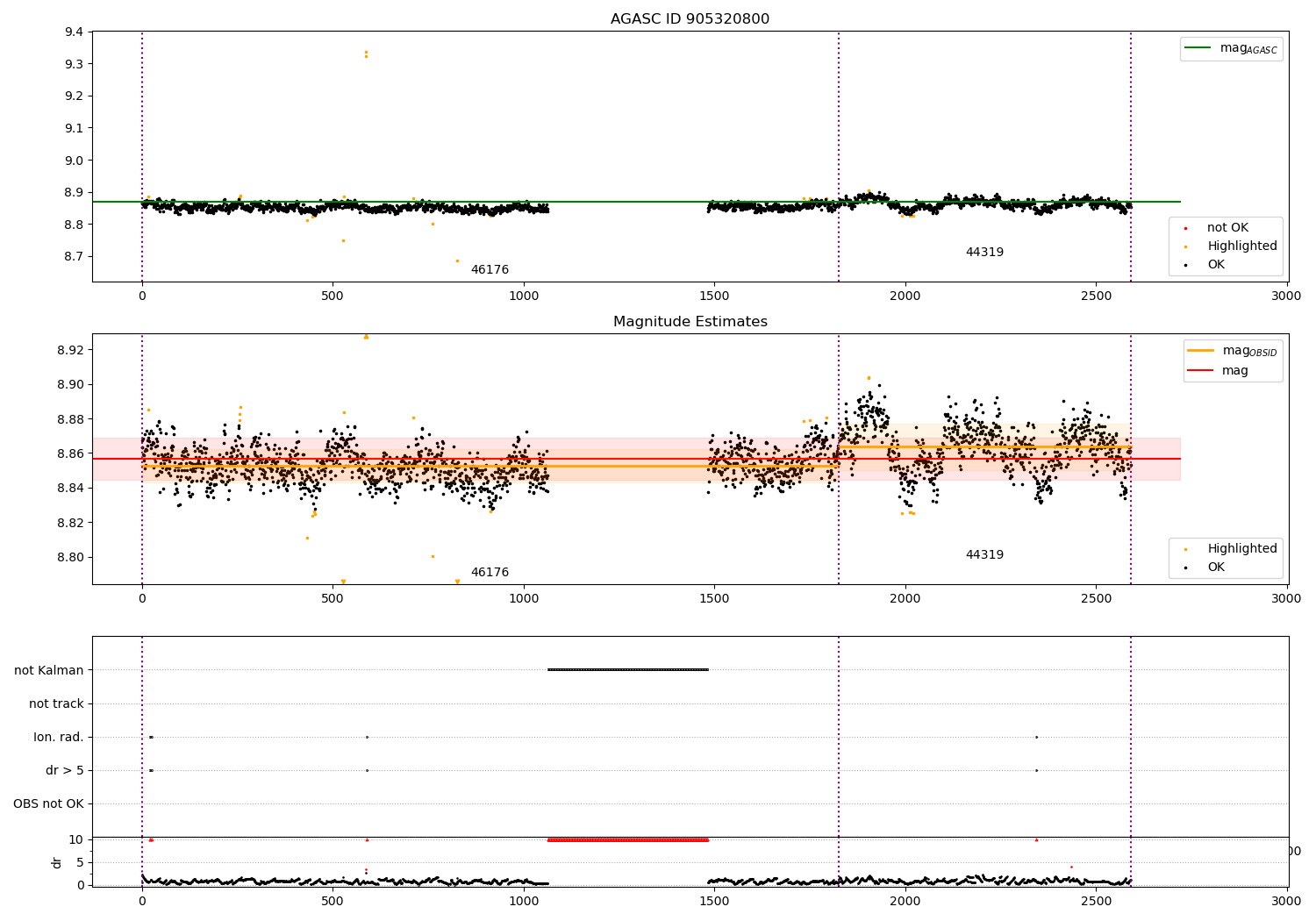Click the 'AGASC ID 905320800' plot title
This screenshot has height=921, width=1316.
point(690,19)
